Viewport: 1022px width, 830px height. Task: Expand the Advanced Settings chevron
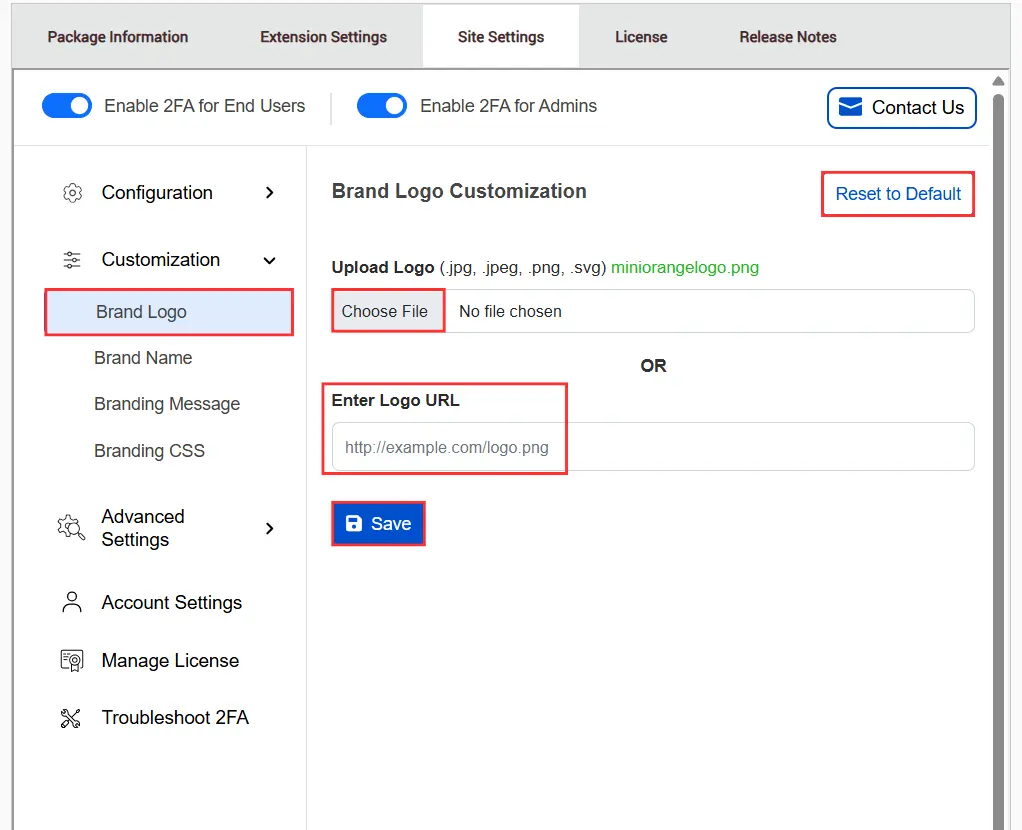tap(269, 528)
